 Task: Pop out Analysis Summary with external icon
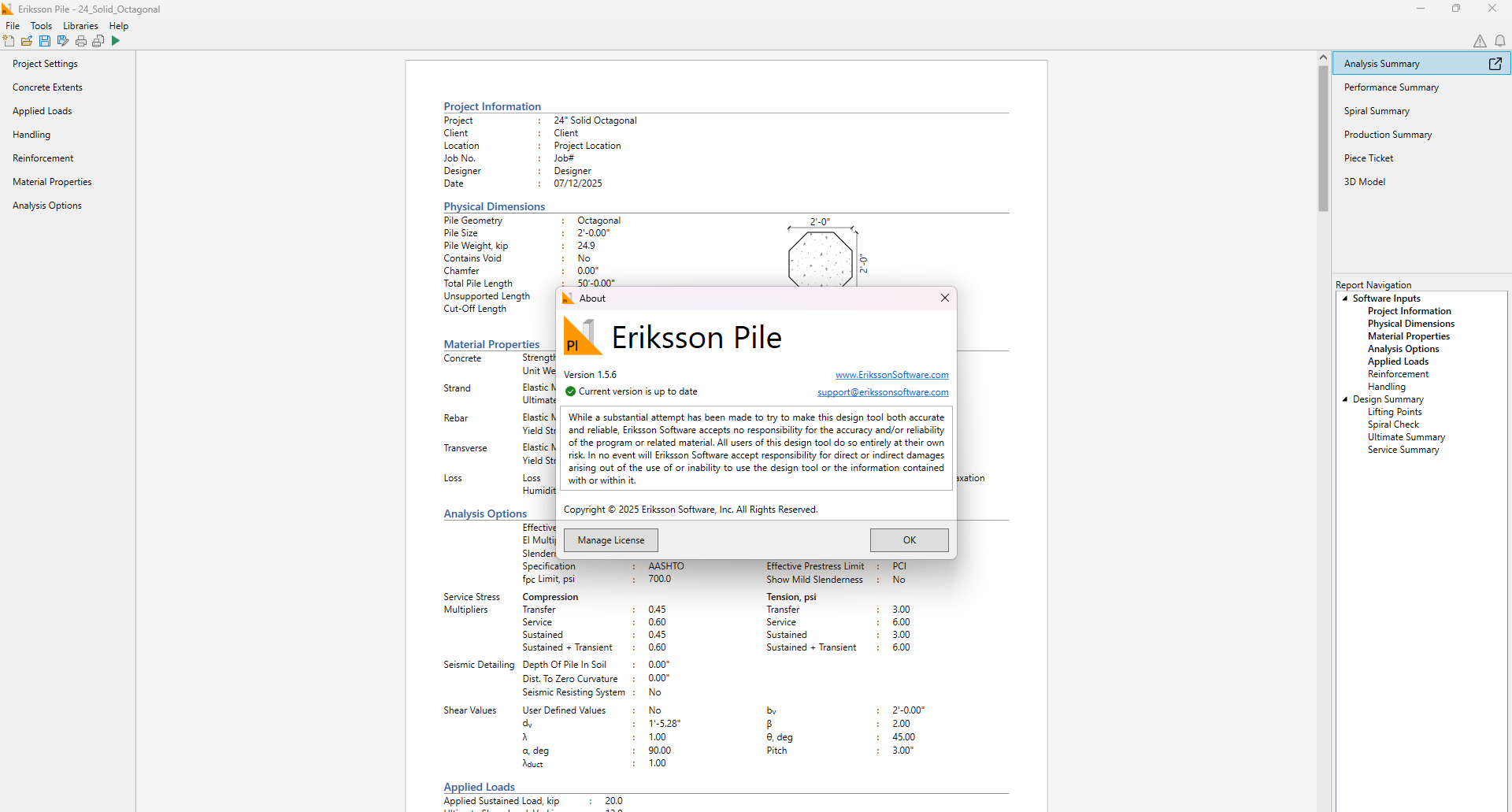(1495, 64)
